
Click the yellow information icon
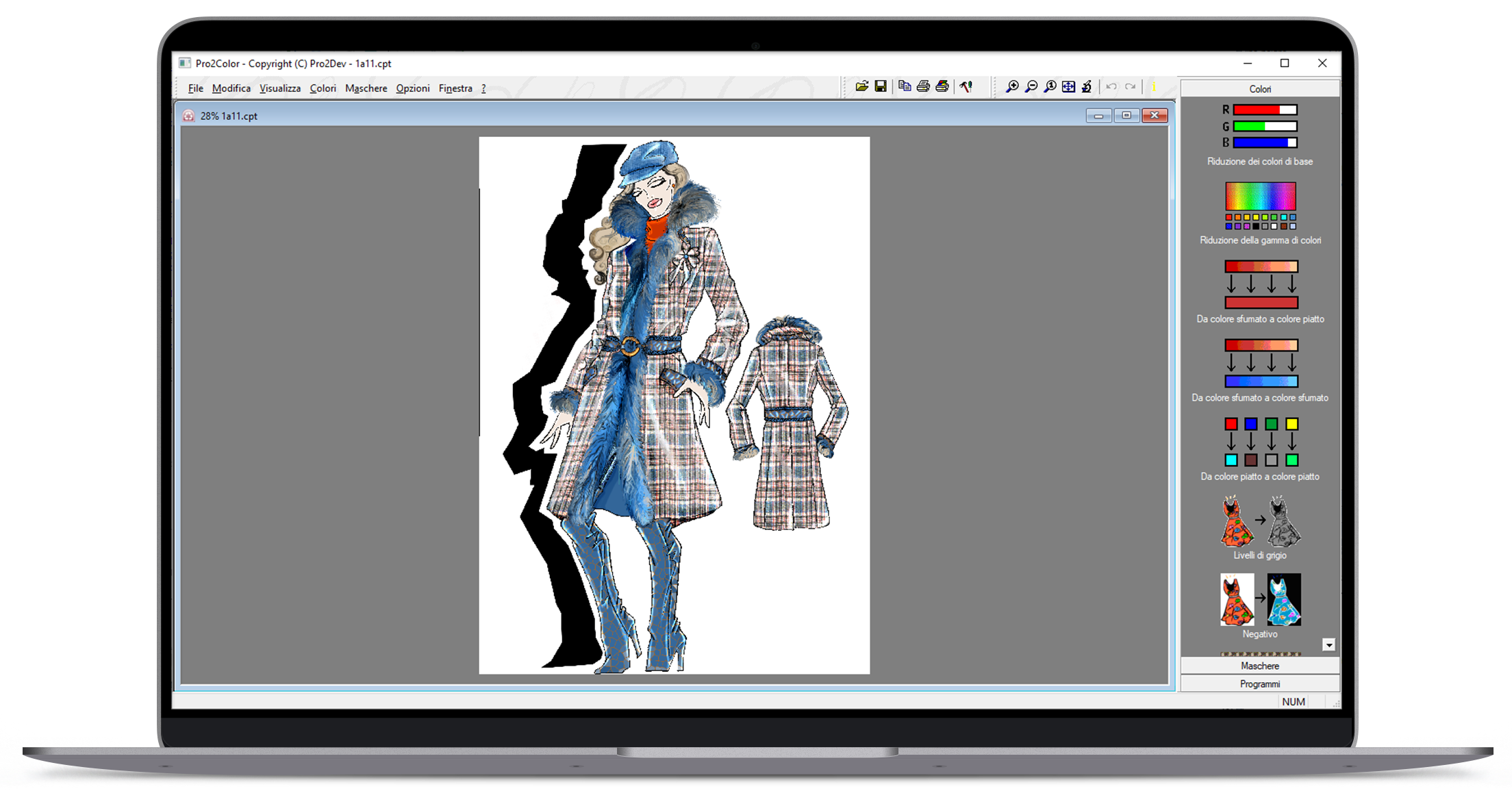tap(1154, 86)
